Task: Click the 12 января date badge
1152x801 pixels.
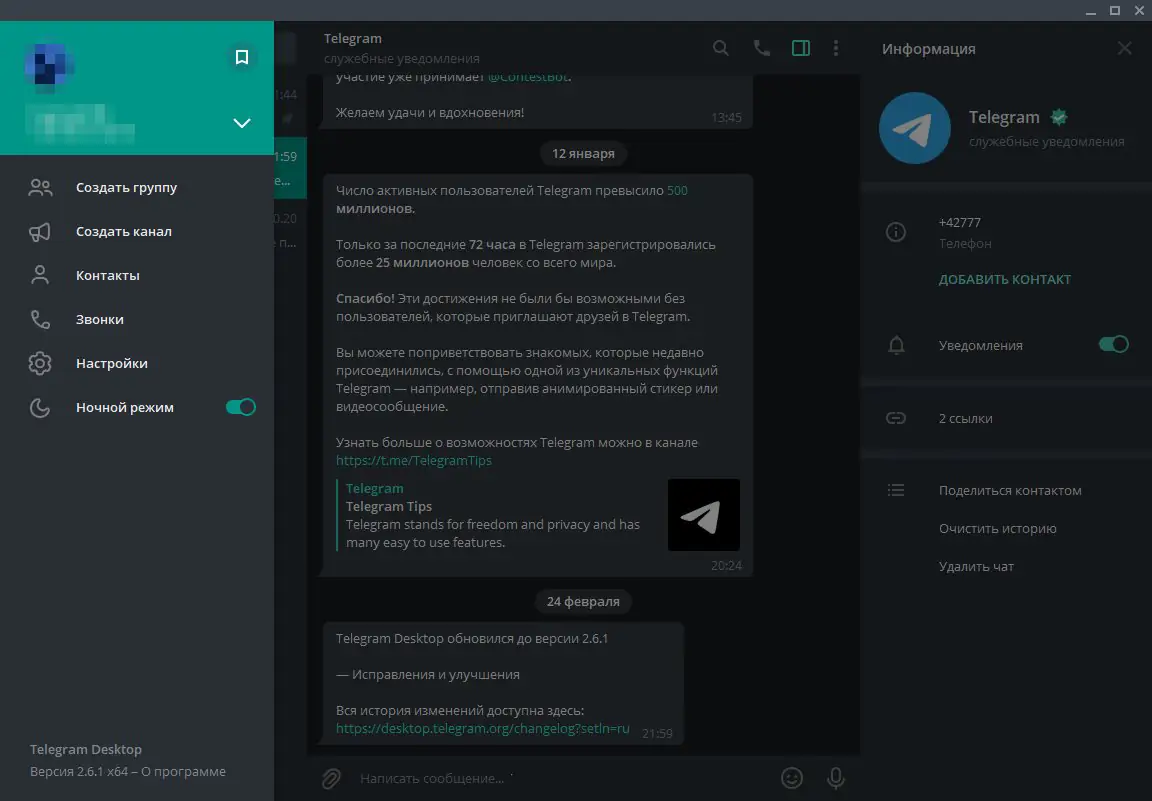Action: (583, 154)
